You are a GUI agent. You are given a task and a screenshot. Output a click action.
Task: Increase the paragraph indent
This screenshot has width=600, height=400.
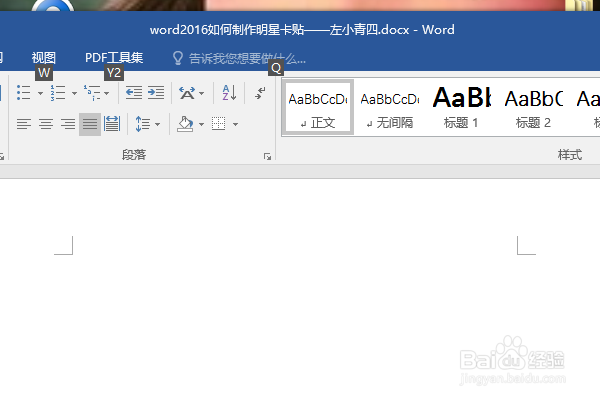(156, 93)
